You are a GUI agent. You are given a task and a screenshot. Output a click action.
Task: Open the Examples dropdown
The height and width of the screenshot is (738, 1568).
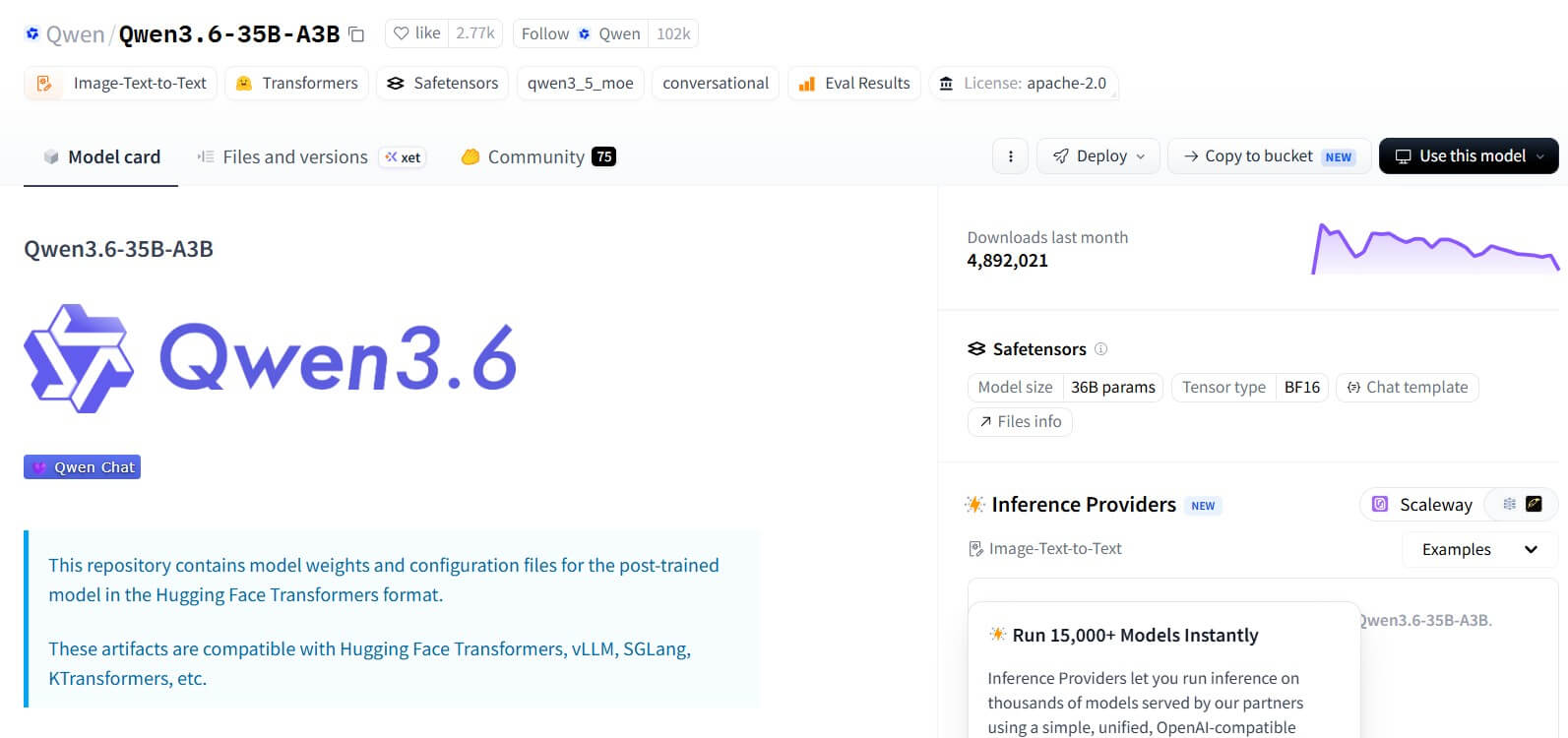tap(1479, 549)
